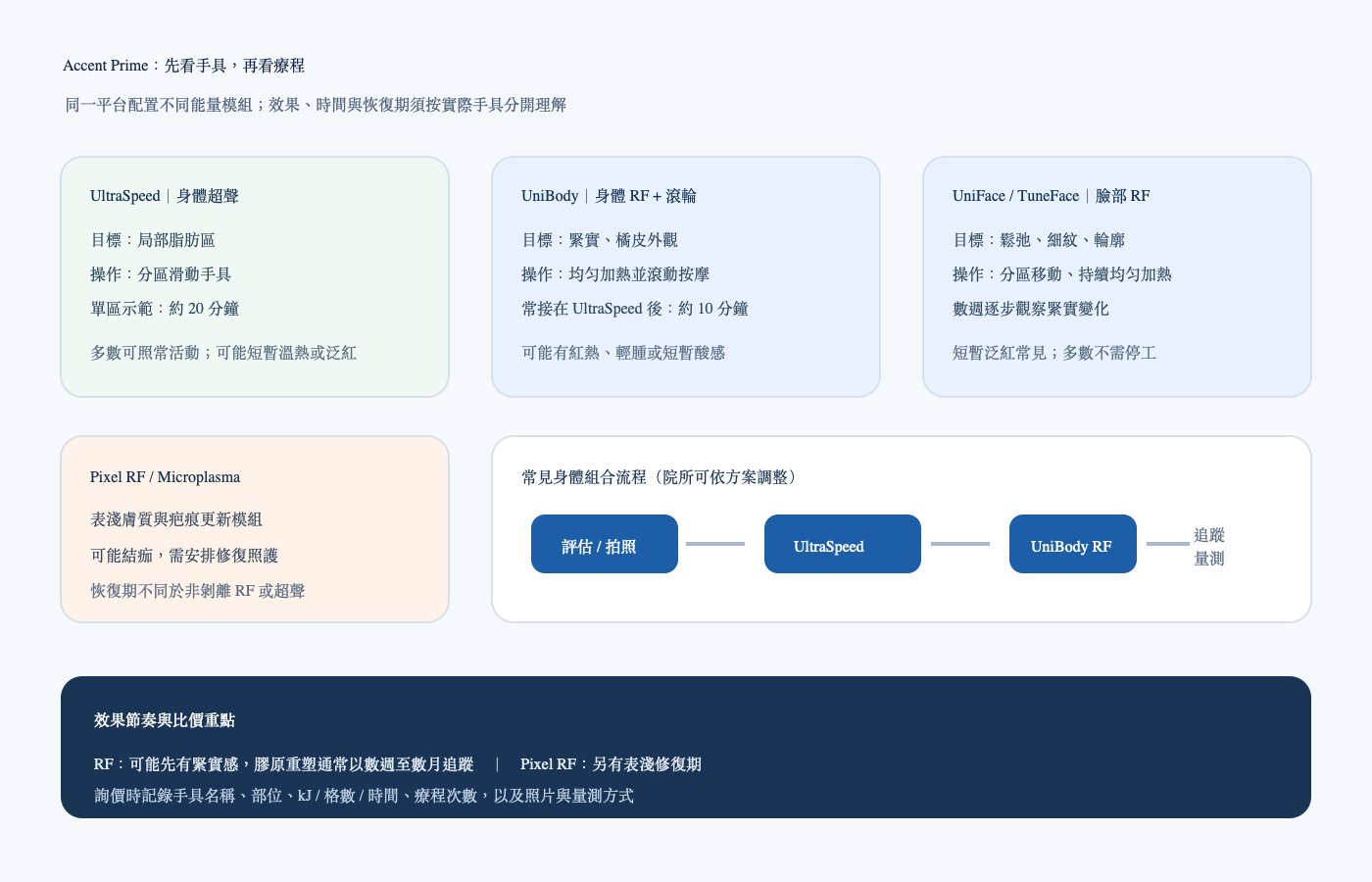The image size is (1372, 882).
Task: Click the blue UltraSpeed flow step box
Action: click(x=843, y=544)
